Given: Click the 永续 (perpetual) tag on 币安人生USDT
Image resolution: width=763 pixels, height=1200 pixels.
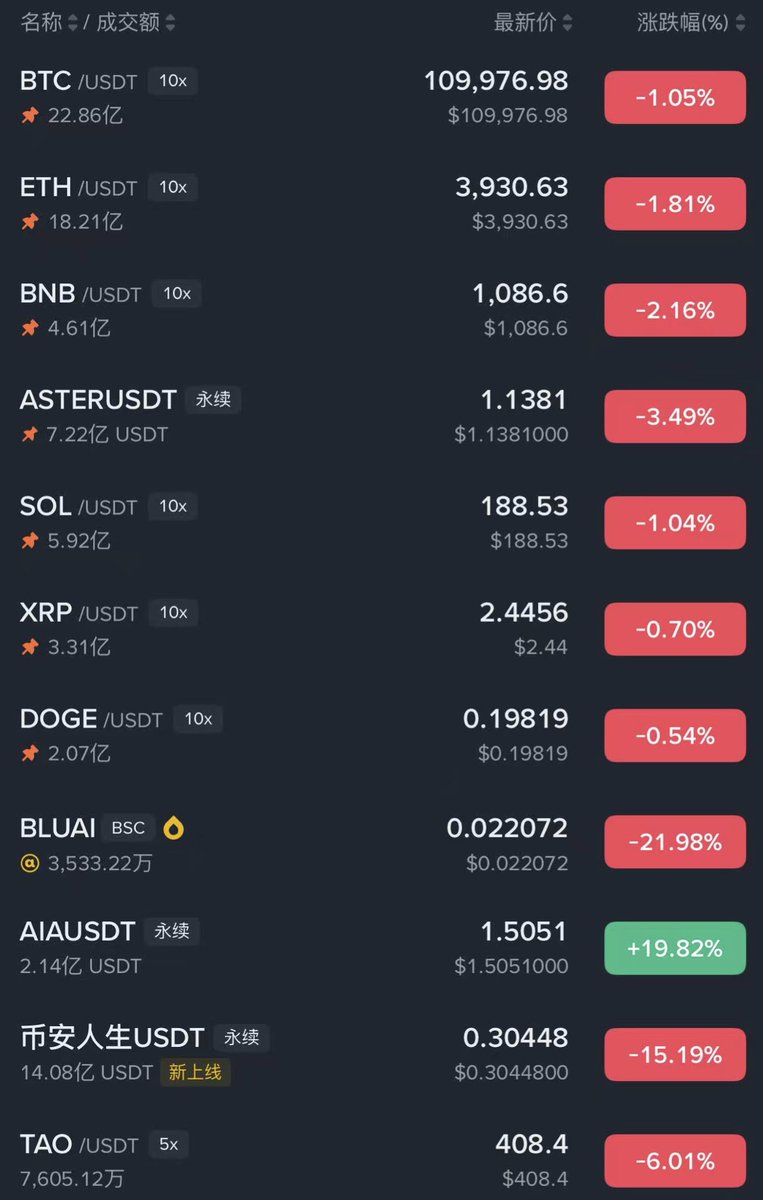Looking at the screenshot, I should [x=241, y=1037].
